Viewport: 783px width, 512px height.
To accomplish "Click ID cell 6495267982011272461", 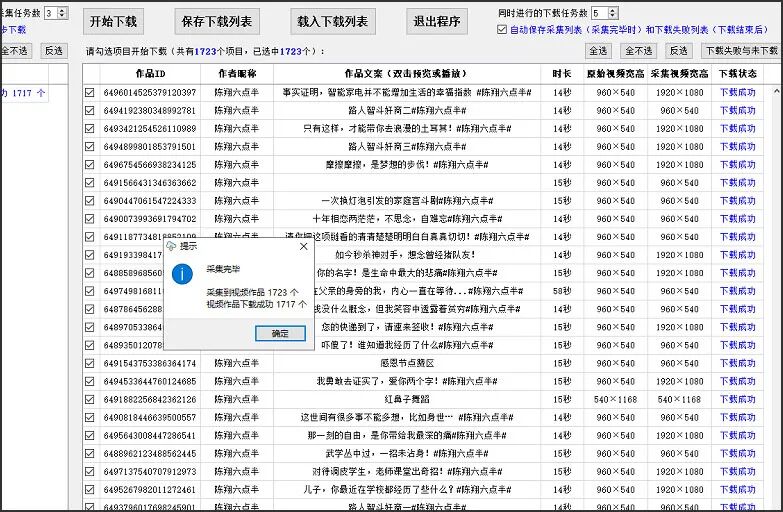I will (150, 490).
